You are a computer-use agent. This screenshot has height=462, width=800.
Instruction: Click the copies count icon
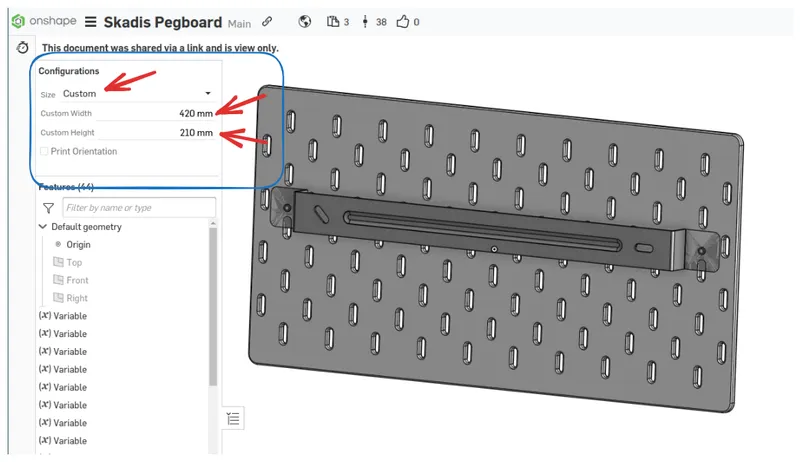click(334, 22)
